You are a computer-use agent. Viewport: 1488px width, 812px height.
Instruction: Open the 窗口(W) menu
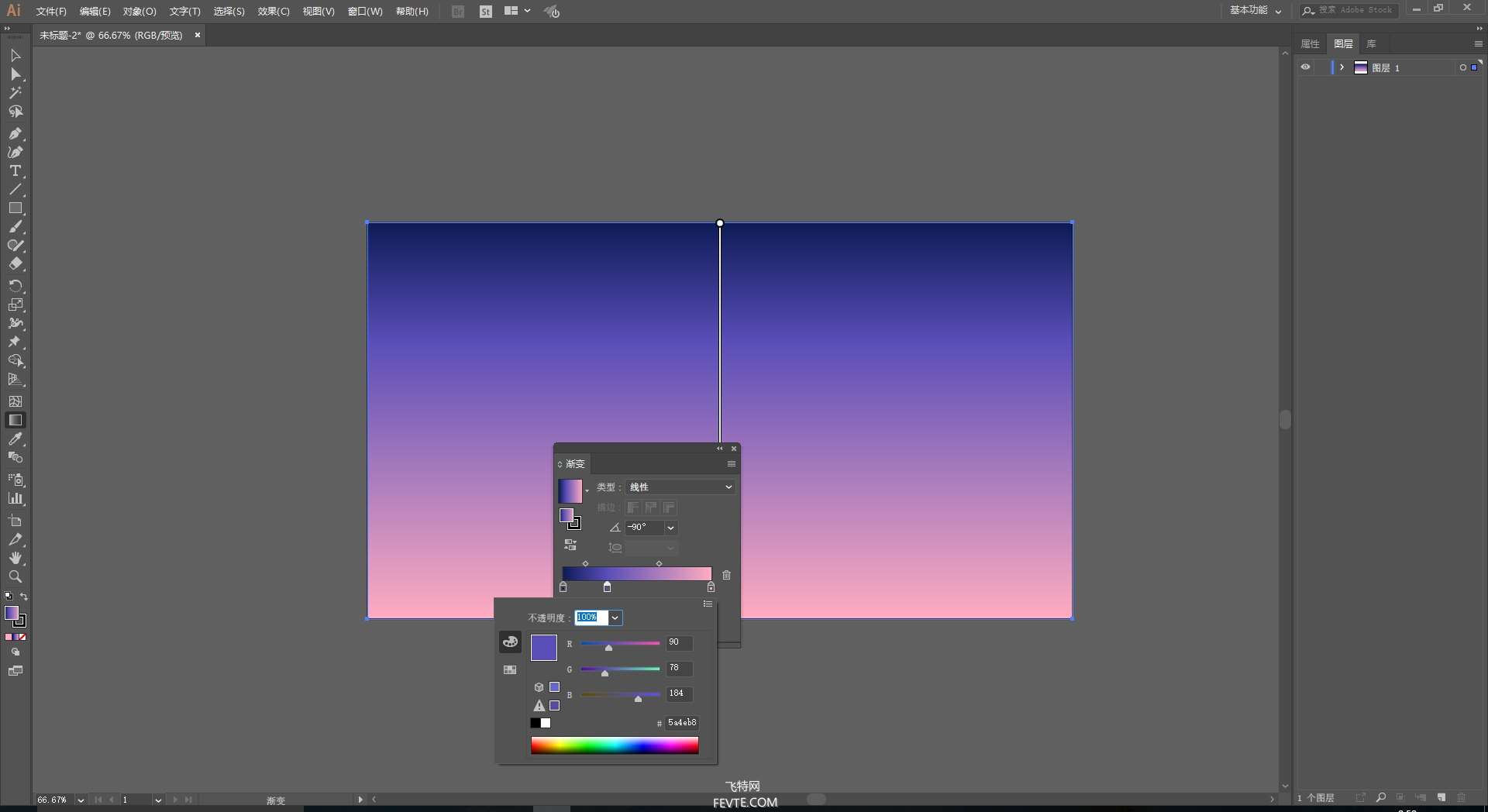tap(365, 12)
